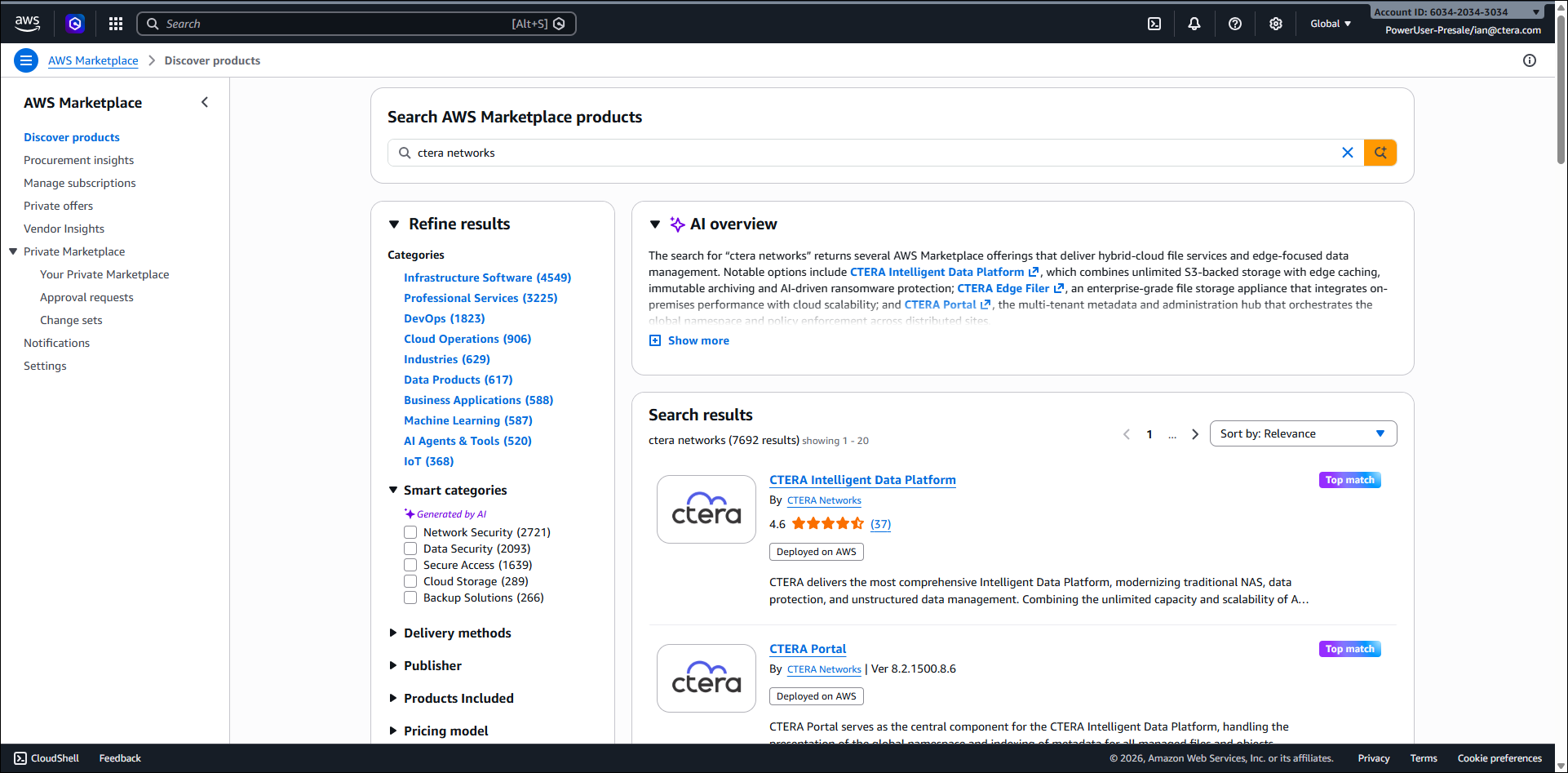This screenshot has height=773, width=1568.
Task: Open CTERA Edge Filer link in AI overview
Action: 1010,288
